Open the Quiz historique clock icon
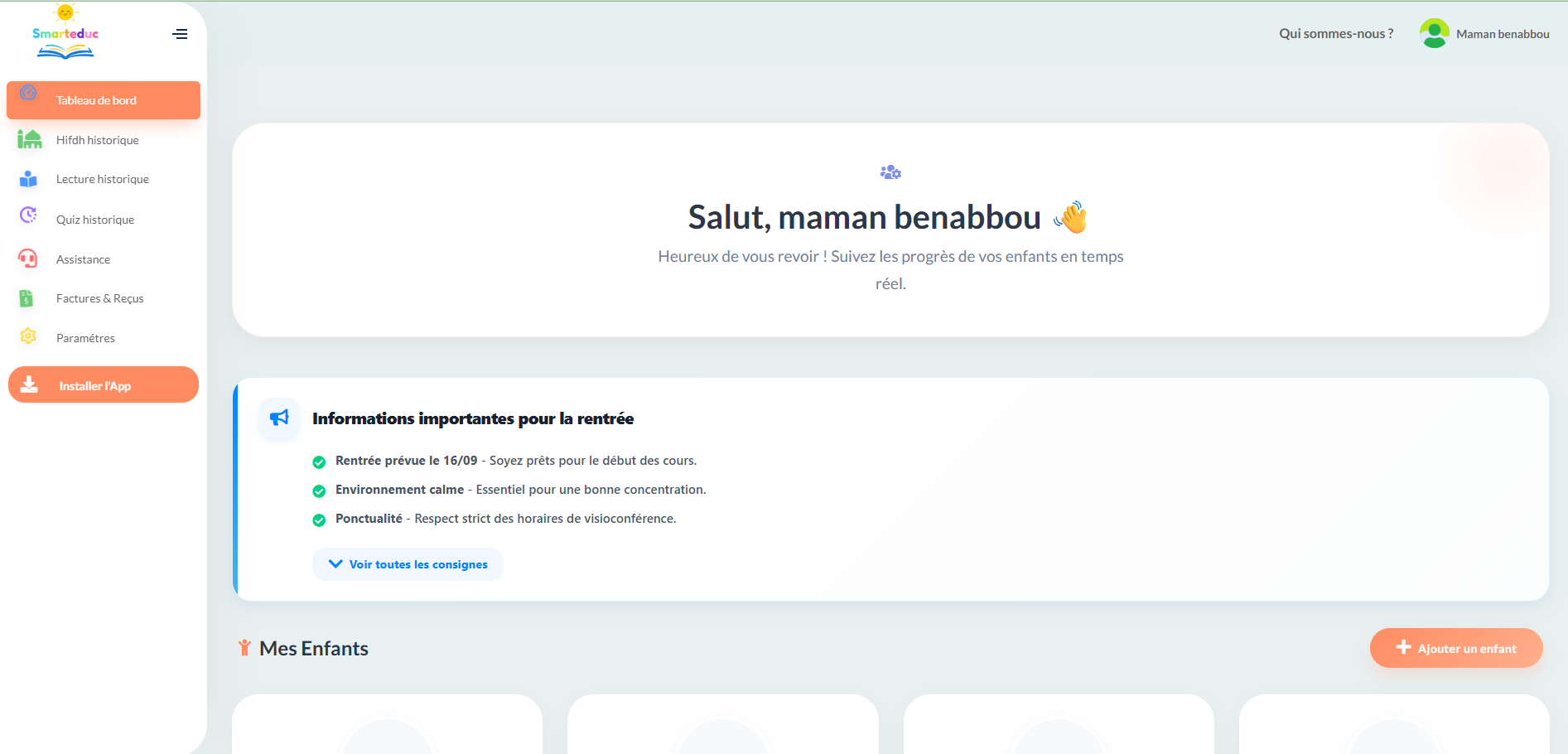The height and width of the screenshot is (754, 1568). (x=28, y=215)
